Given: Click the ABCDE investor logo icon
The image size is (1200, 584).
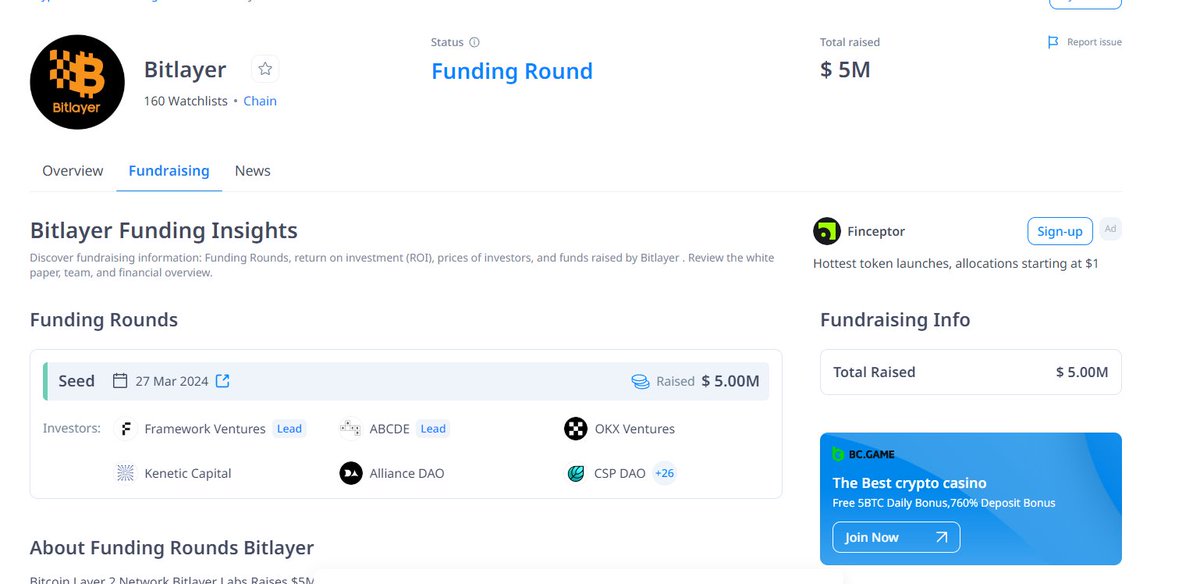Looking at the screenshot, I should [x=350, y=429].
